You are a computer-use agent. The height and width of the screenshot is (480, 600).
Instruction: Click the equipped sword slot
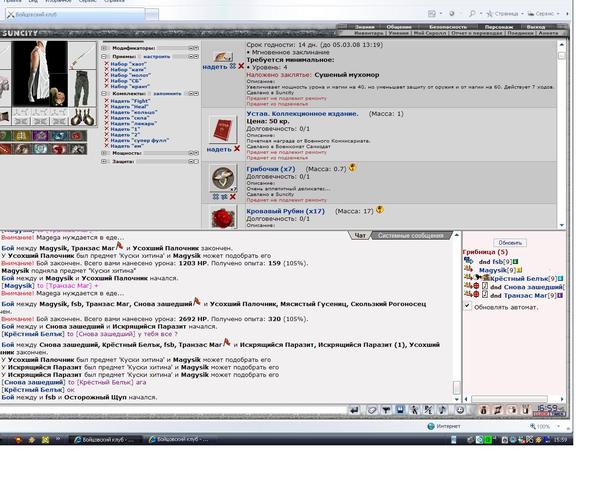click(x=82, y=56)
